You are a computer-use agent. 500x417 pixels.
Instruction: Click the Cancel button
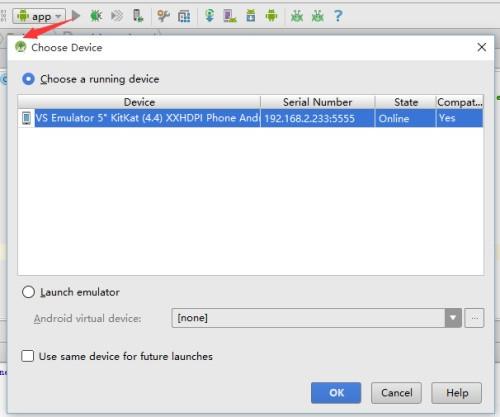click(x=396, y=393)
